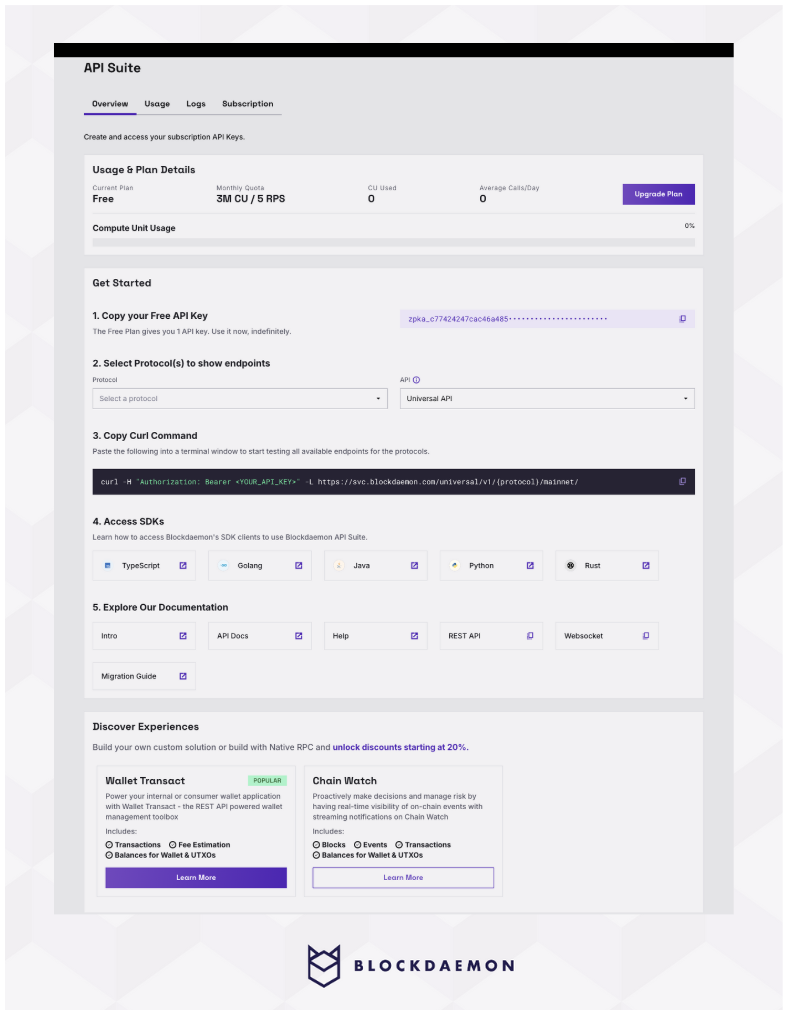Click the API Suite page title

point(112,68)
